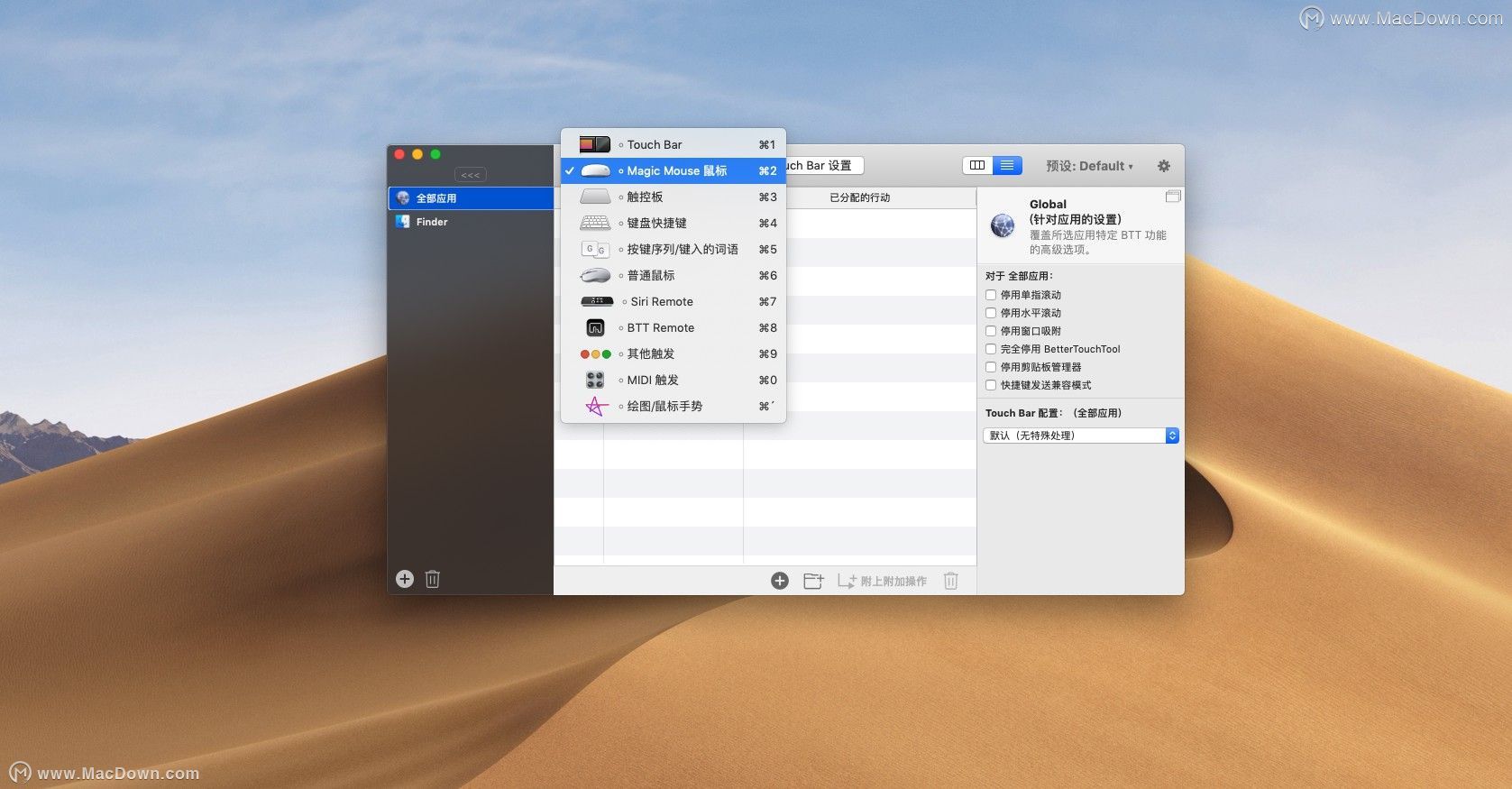Select Finder in the sidebar
The height and width of the screenshot is (789, 1512).
pos(471,222)
